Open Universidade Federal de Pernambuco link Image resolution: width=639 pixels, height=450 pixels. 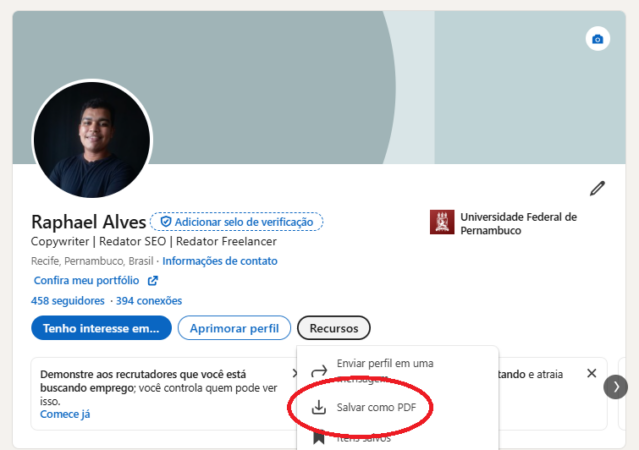click(x=518, y=223)
